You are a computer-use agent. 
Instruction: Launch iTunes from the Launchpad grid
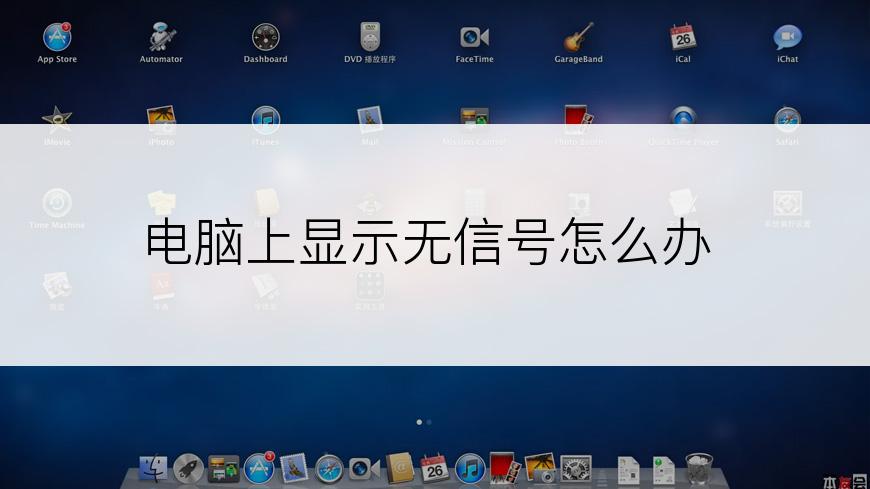pos(266,119)
